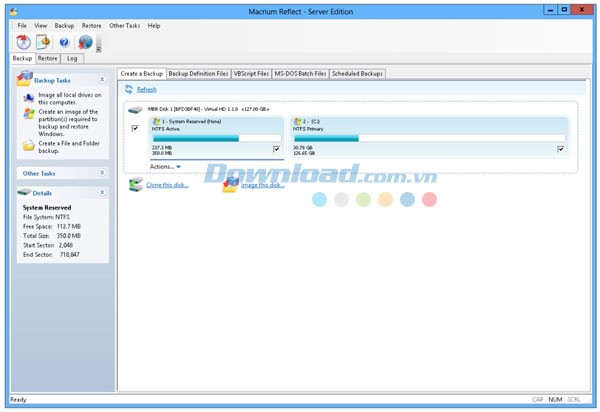Switch to Scheduled Backups tab
This screenshot has width=600, height=412.
click(x=357, y=74)
